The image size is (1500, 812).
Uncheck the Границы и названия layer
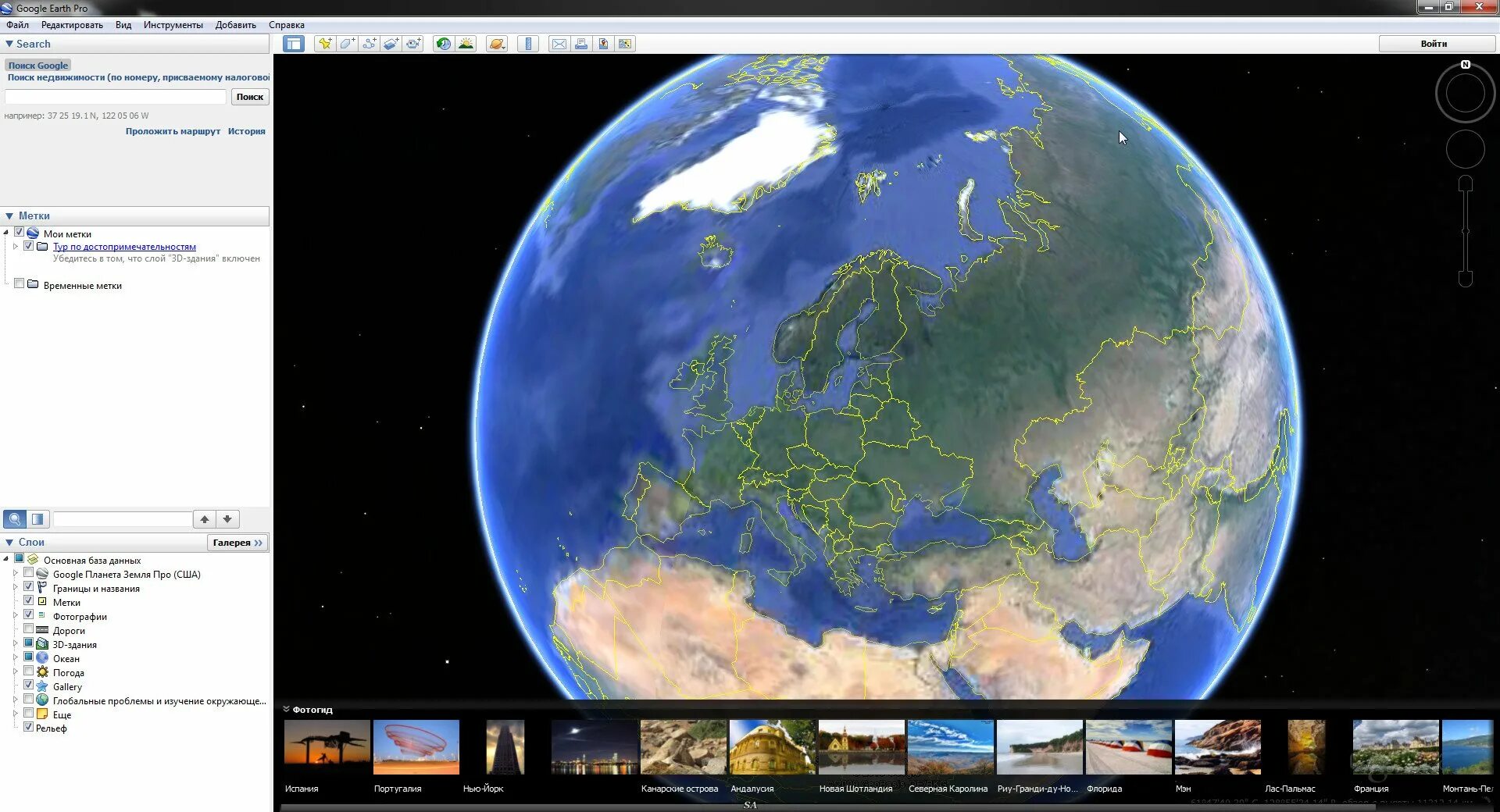(x=29, y=587)
